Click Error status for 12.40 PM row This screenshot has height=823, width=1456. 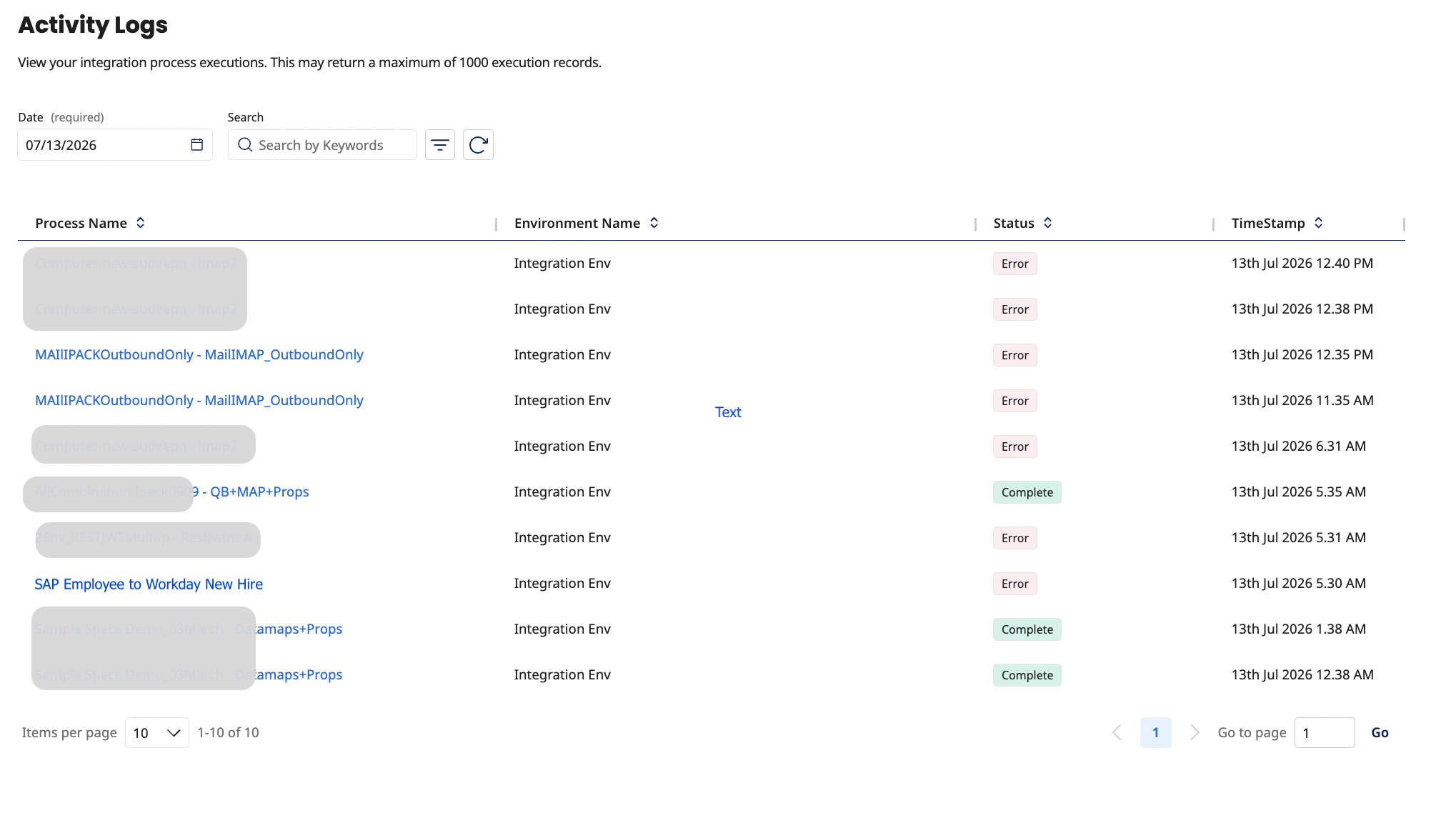(1015, 264)
